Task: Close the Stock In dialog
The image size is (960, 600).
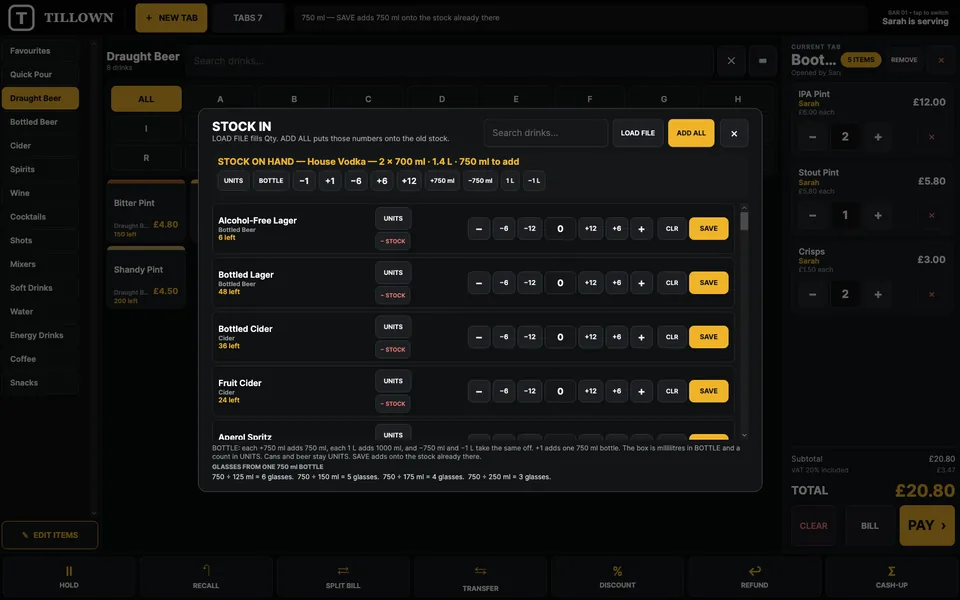Action: [x=734, y=133]
